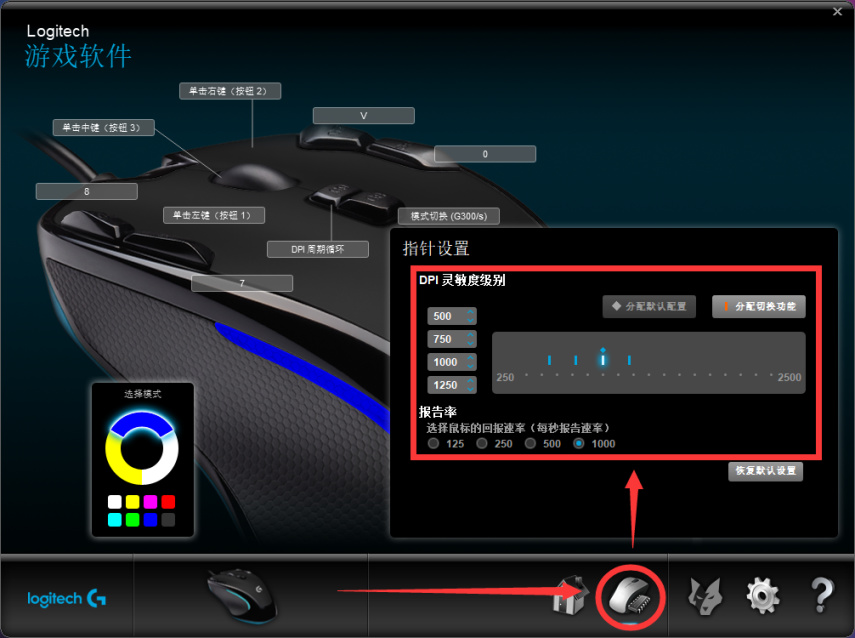Pick the yellow color swatch

click(133, 502)
